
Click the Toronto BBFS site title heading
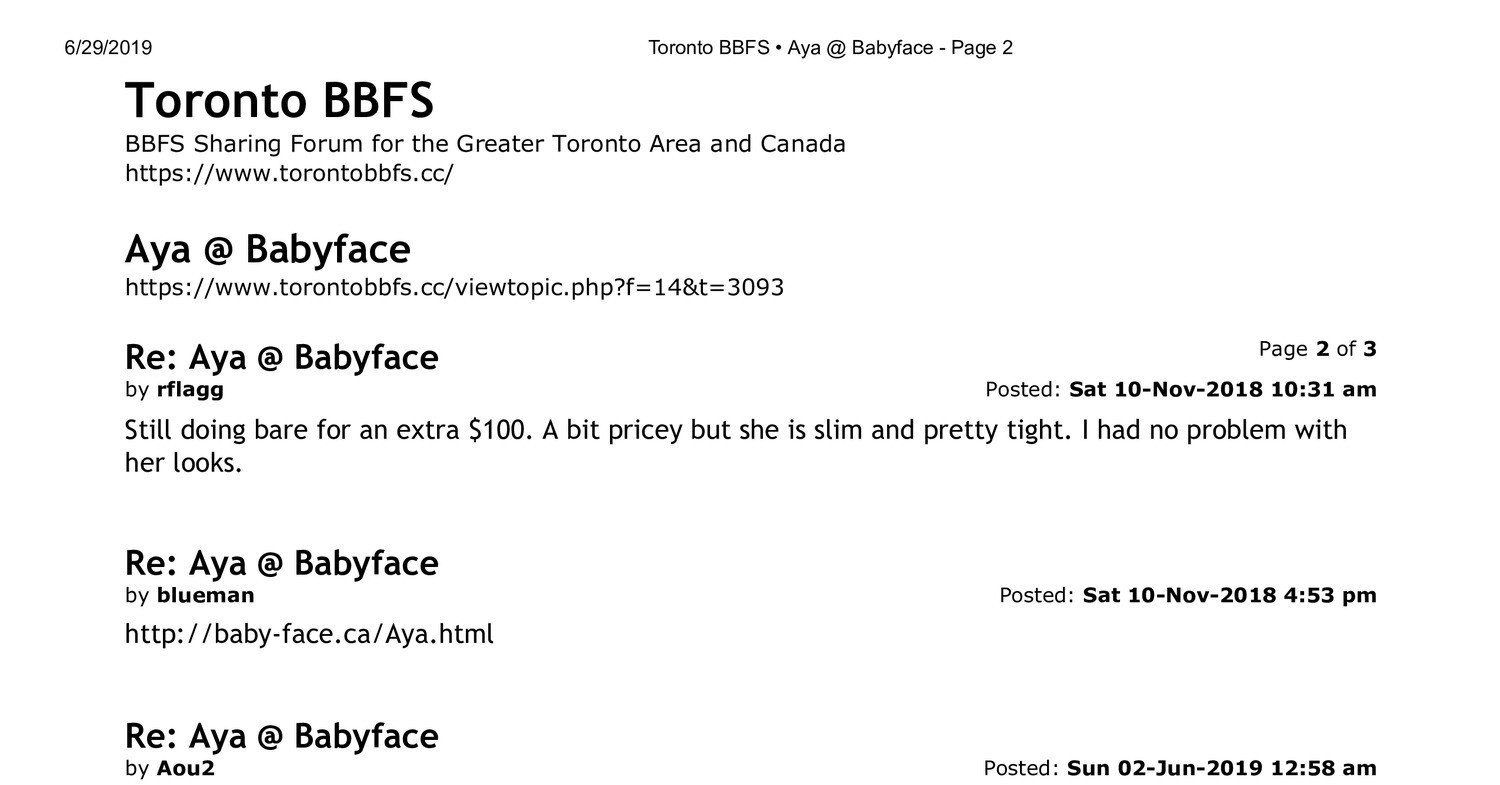[279, 101]
